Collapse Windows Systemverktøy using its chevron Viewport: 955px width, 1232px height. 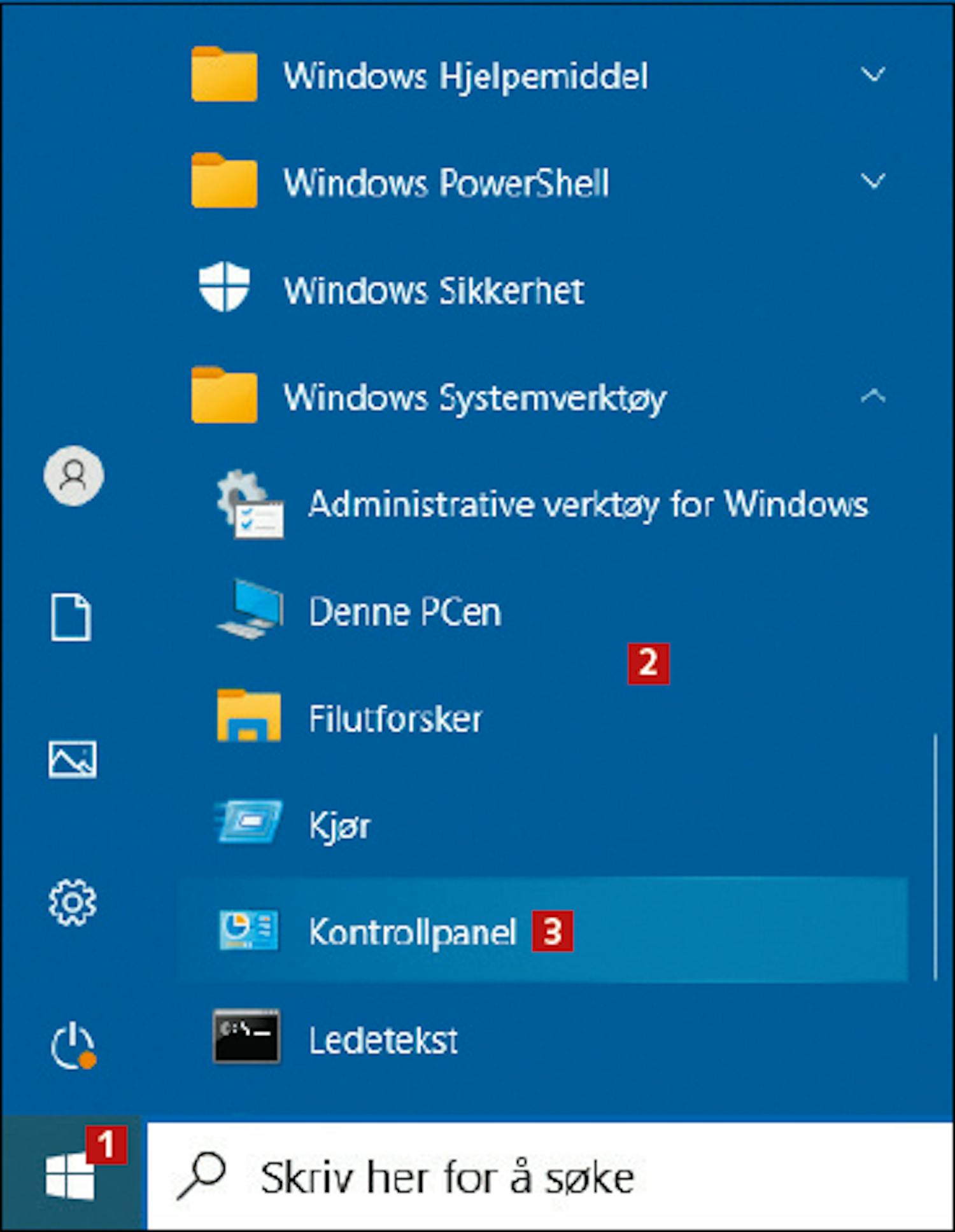[873, 396]
